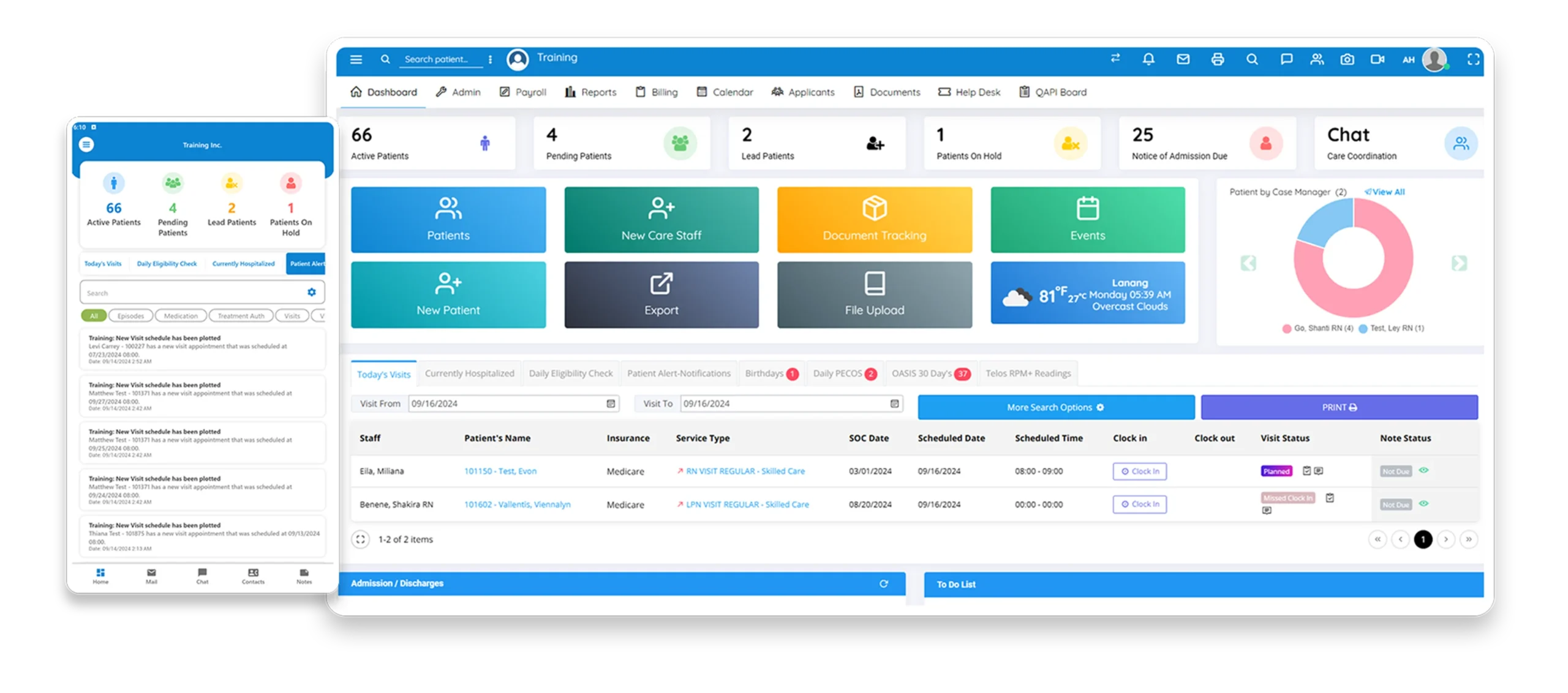Select All filter chip in mobile app
This screenshot has width=1568, height=693.
[94, 316]
